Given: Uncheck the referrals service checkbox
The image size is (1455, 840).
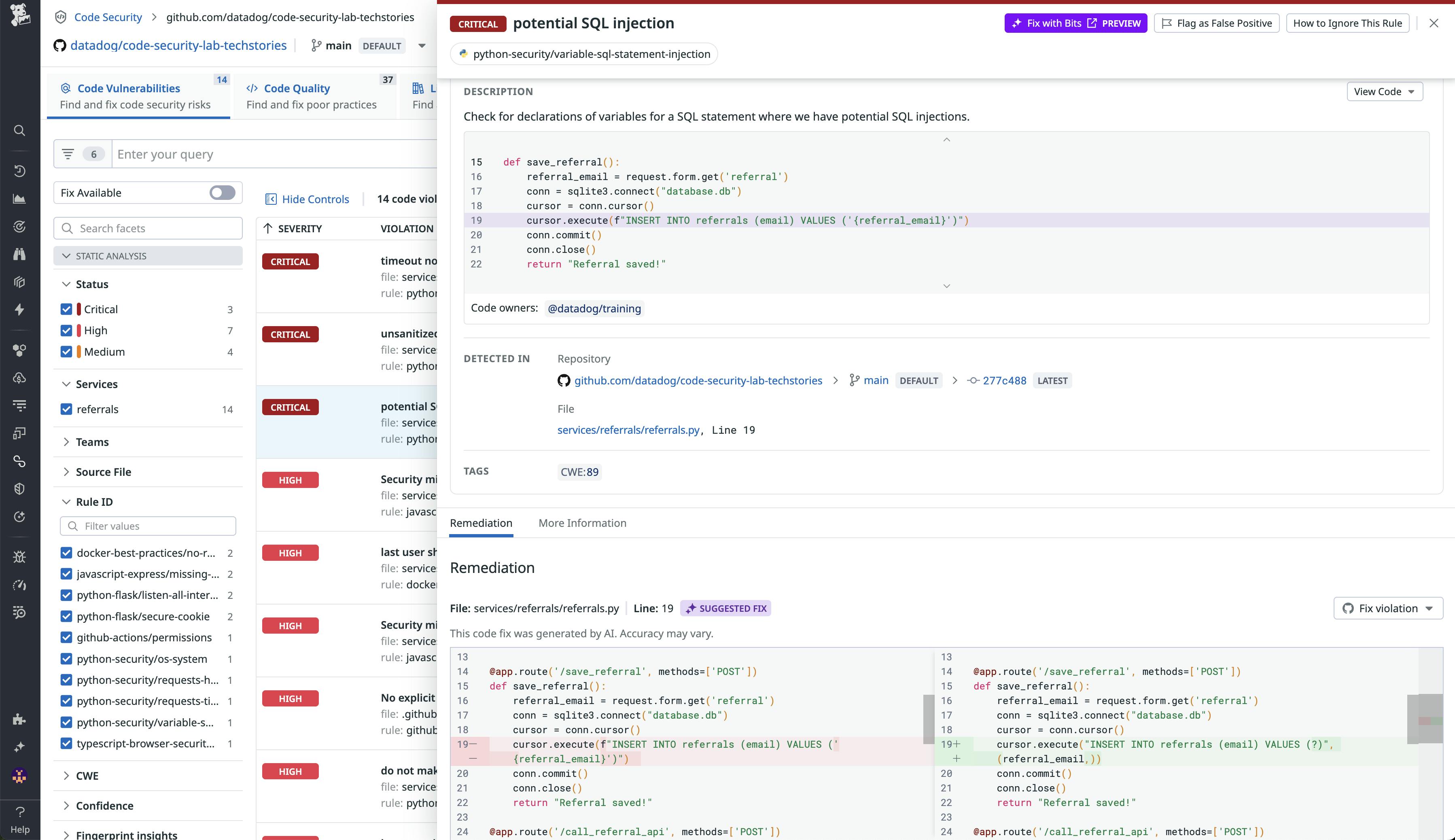Looking at the screenshot, I should (66, 409).
